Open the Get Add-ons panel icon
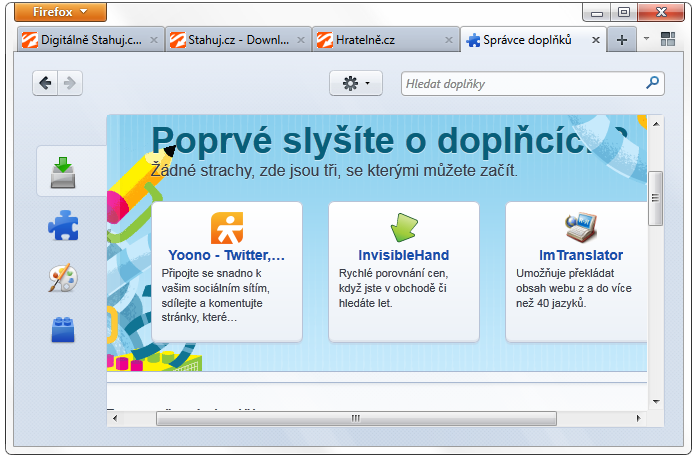 (x=63, y=172)
